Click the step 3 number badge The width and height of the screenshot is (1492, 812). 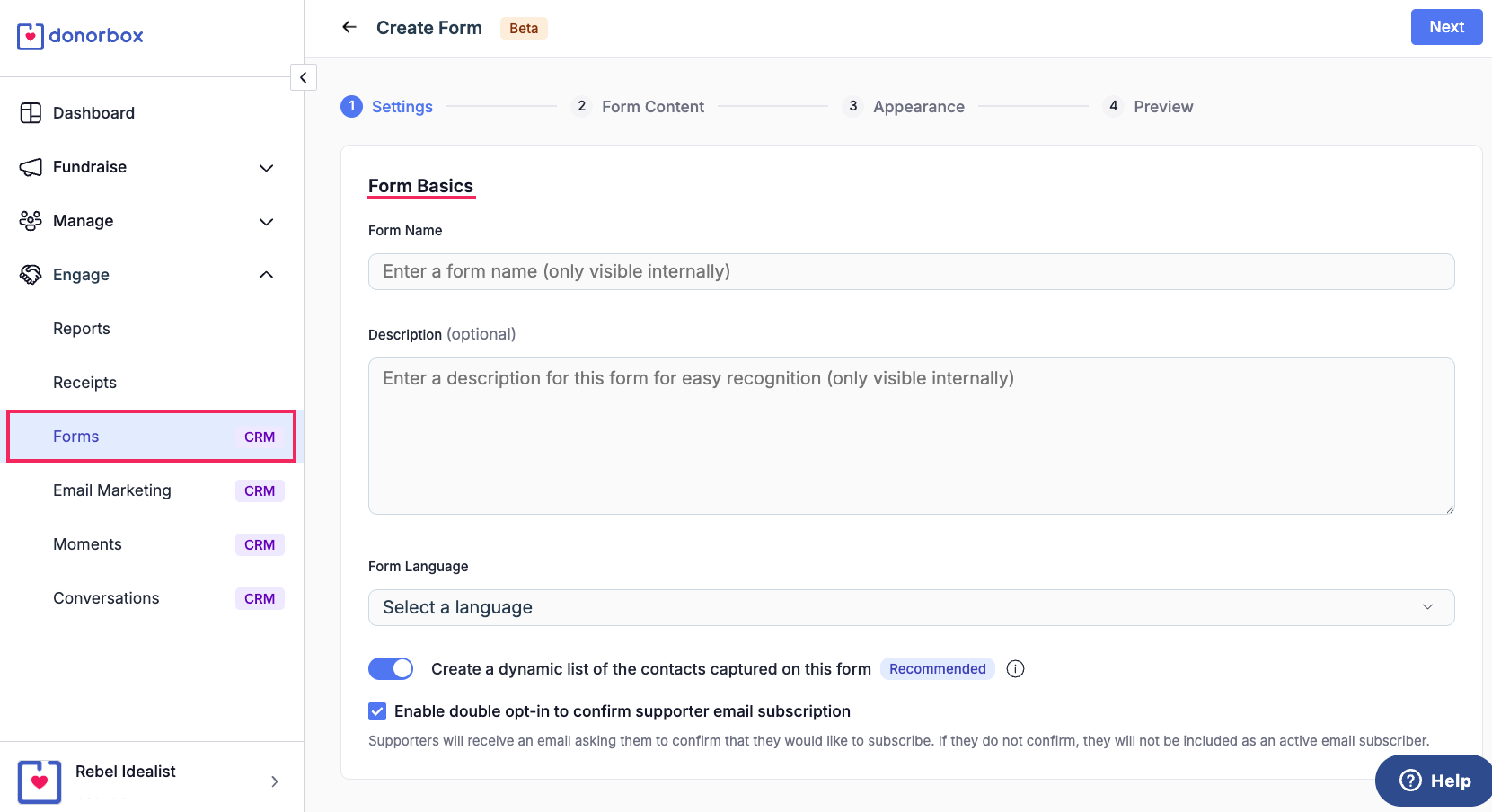853,106
